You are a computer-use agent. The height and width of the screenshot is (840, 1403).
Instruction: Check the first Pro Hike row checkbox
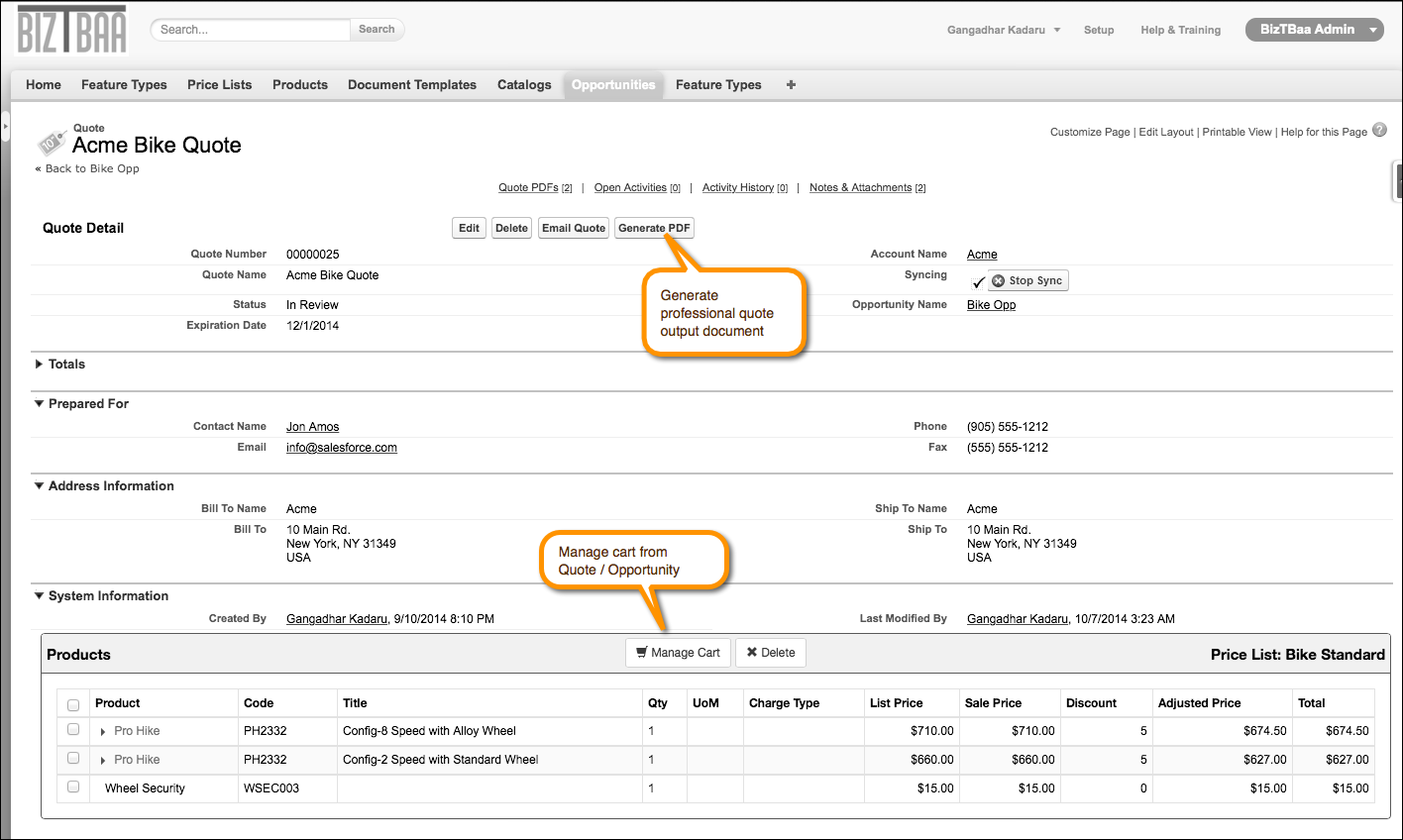tap(73, 730)
